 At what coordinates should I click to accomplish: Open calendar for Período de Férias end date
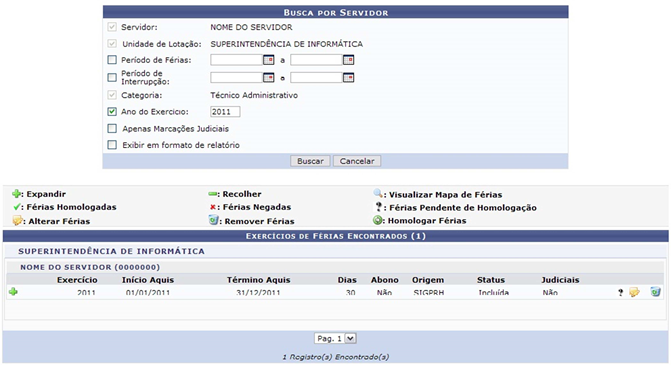click(348, 60)
